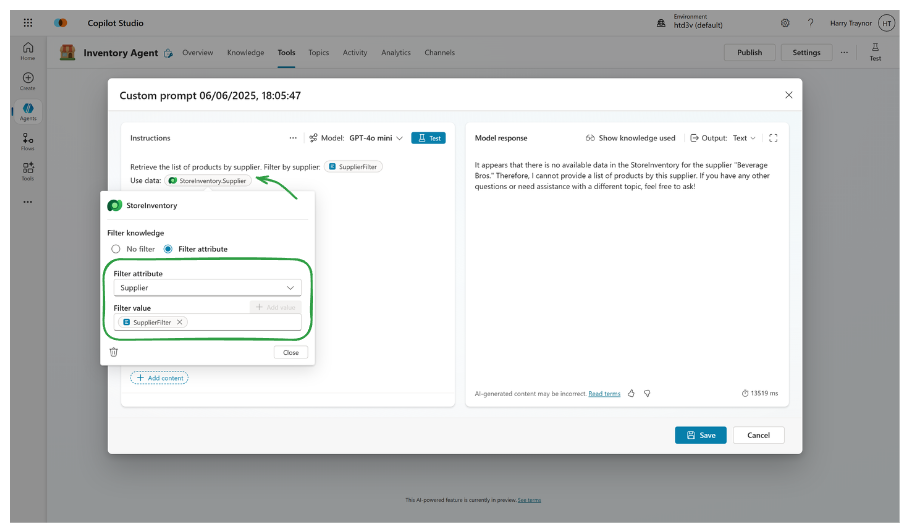This screenshot has height=532, width=909.
Task: Click the htd3v (default) environment name
Action: 698,25
